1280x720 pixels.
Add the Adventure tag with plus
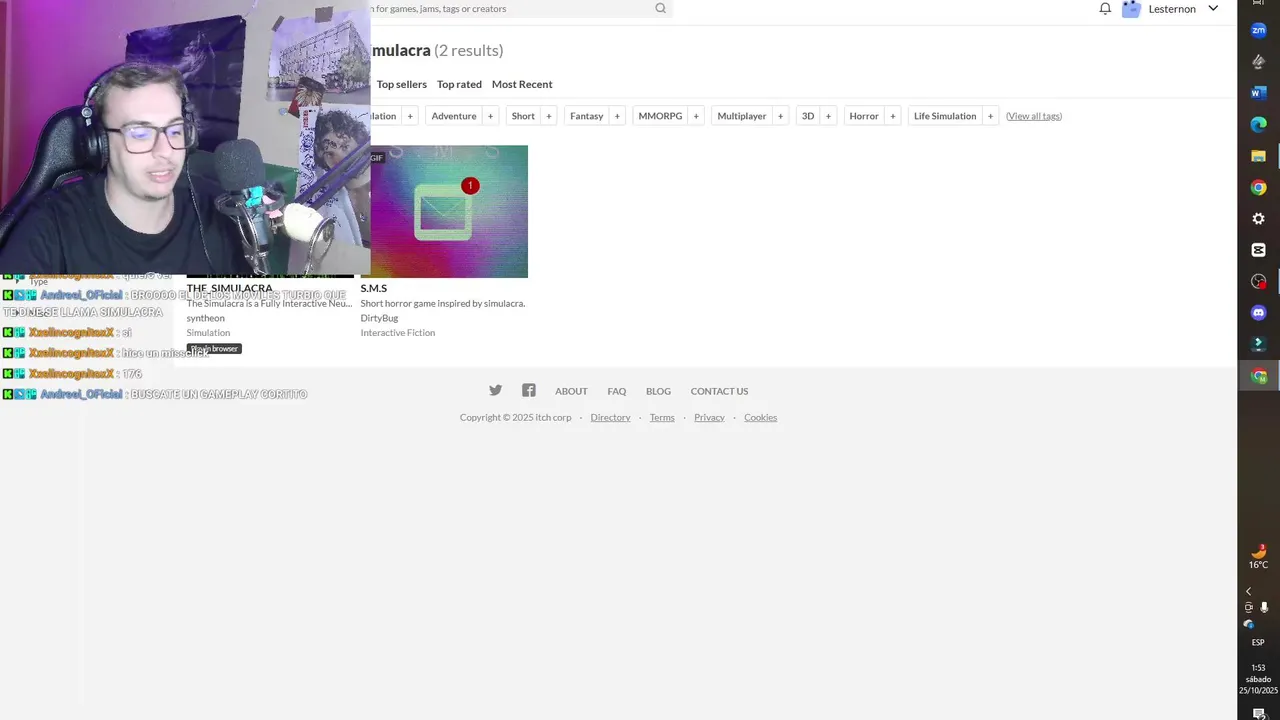490,116
